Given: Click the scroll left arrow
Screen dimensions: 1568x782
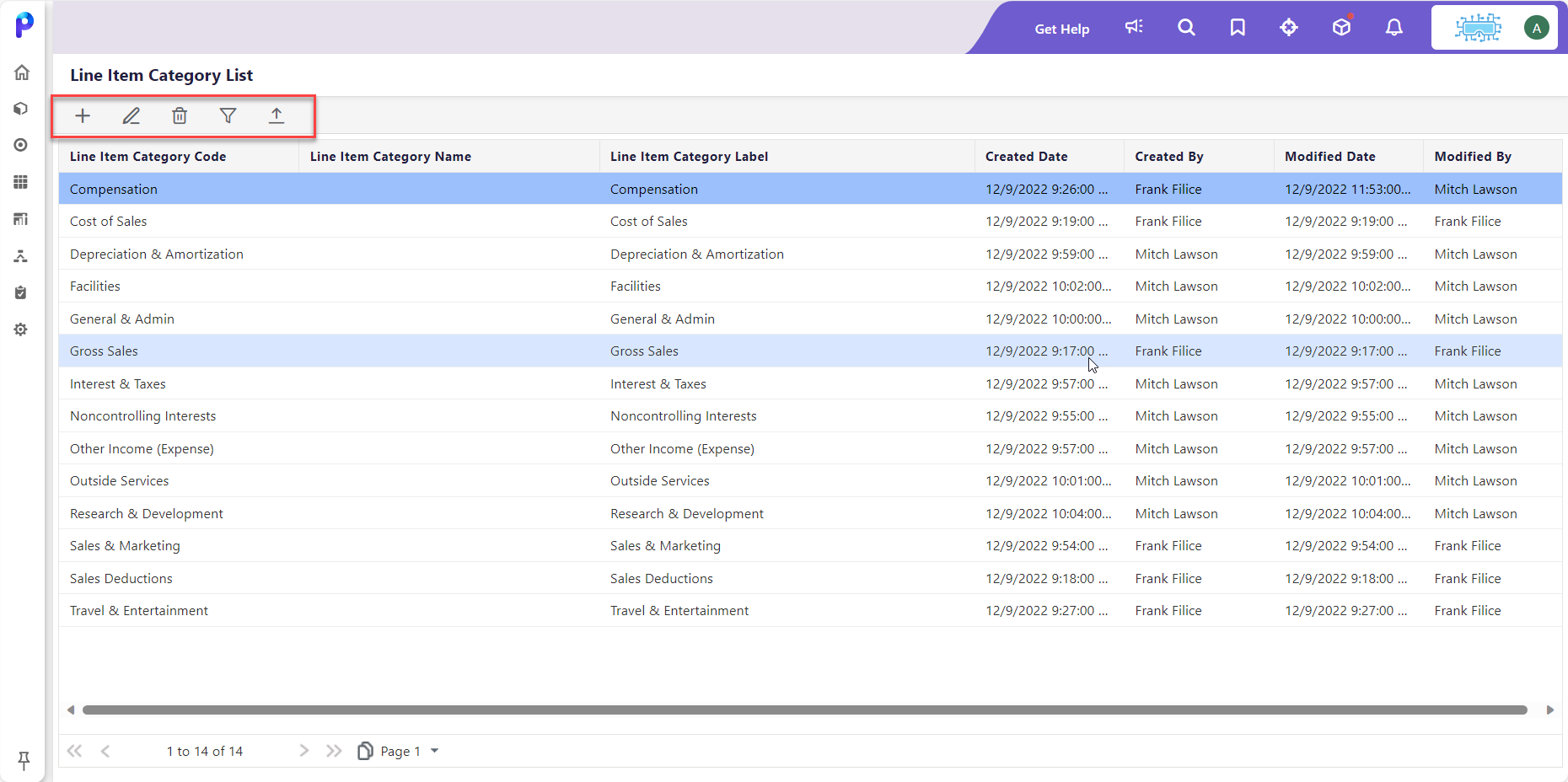Looking at the screenshot, I should pyautogui.click(x=71, y=710).
